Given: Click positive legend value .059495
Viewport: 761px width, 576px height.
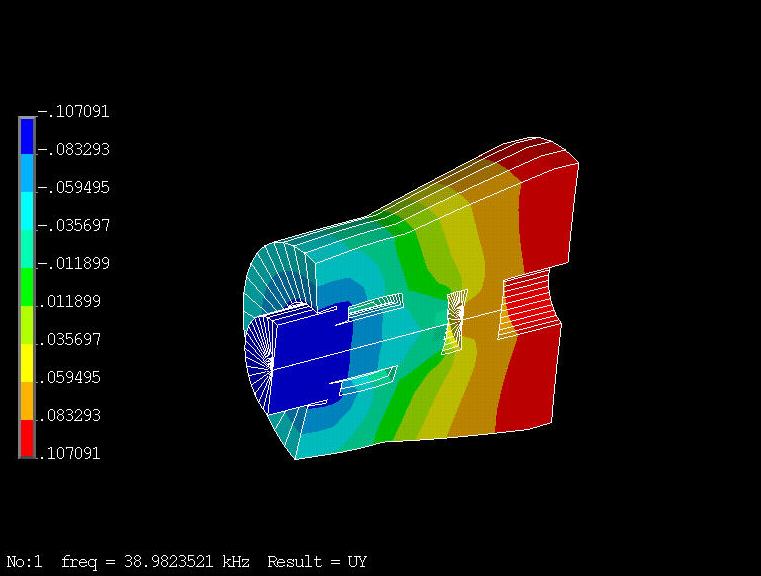Looking at the screenshot, I should pos(71,377).
